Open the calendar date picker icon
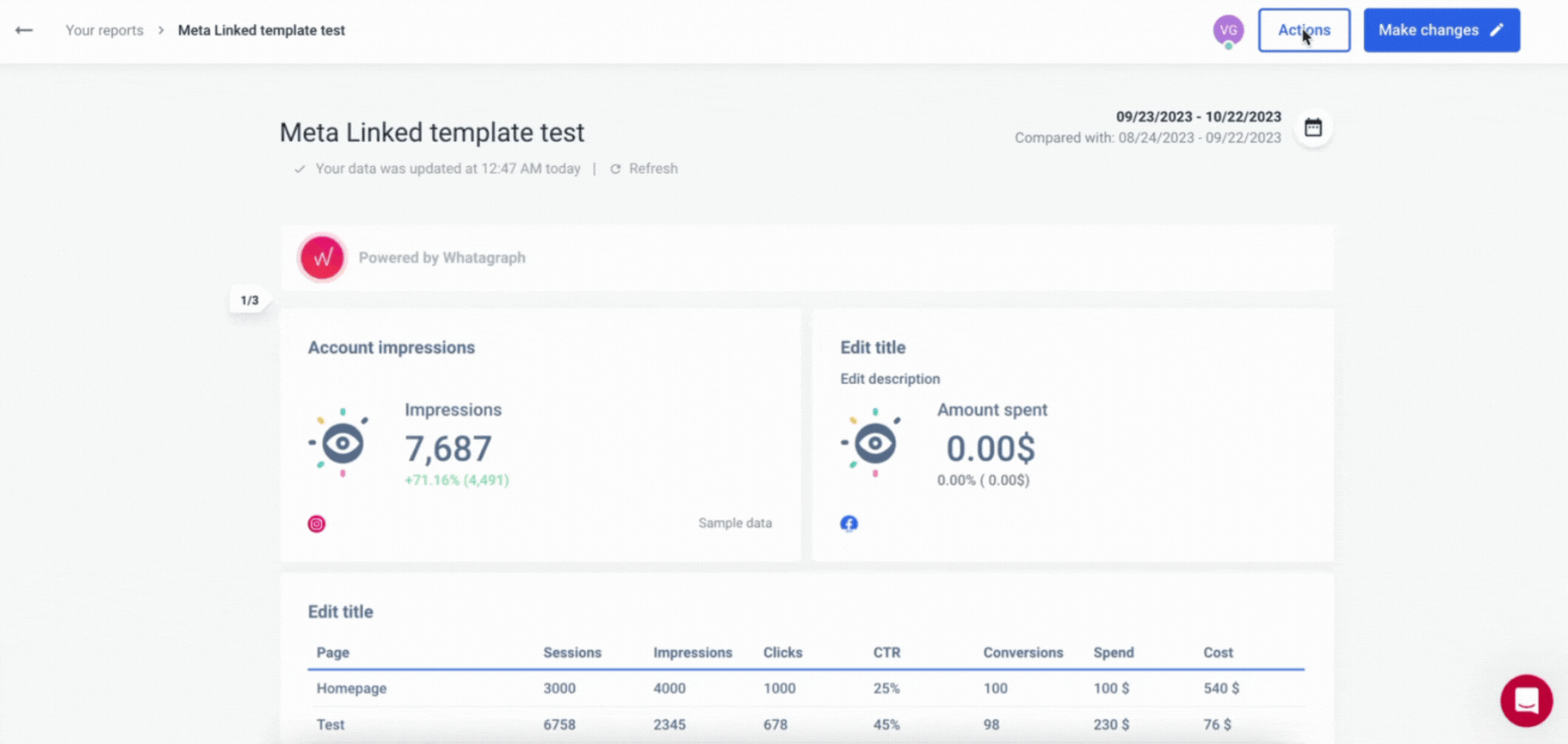 pyautogui.click(x=1313, y=127)
